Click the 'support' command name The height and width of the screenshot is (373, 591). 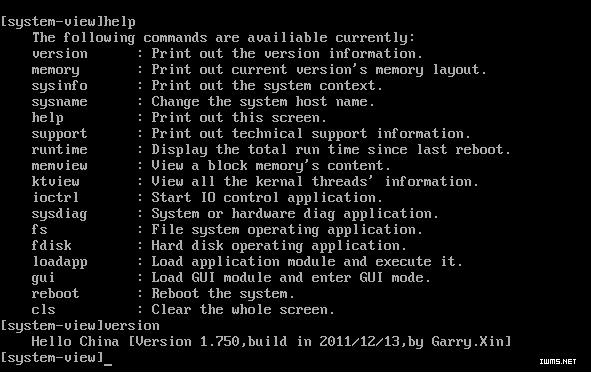pos(60,134)
